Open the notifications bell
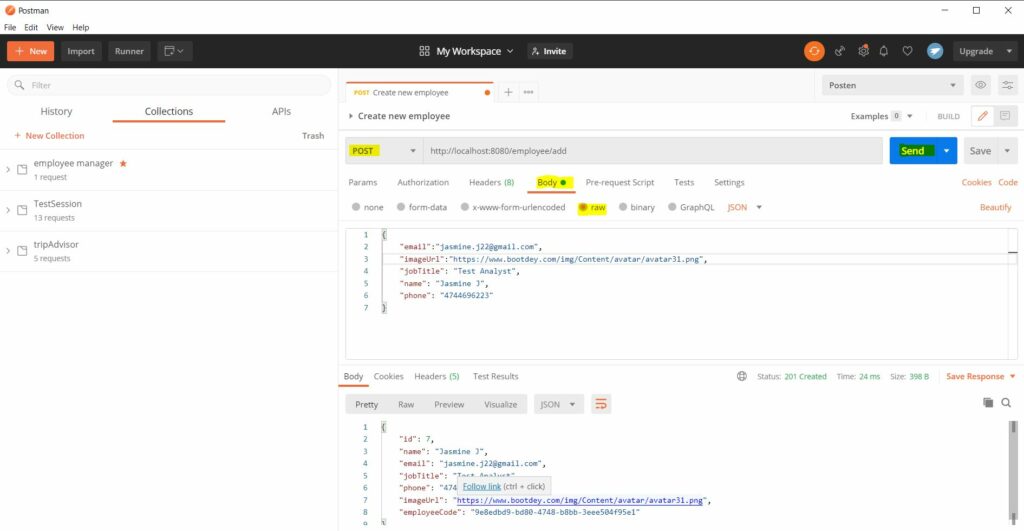1024x531 pixels. click(x=884, y=51)
